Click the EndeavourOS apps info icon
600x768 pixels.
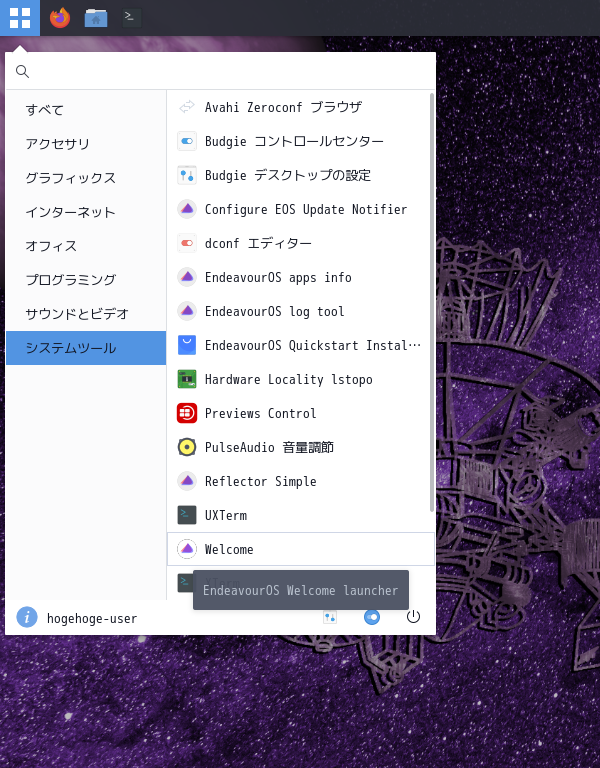pyautogui.click(x=187, y=277)
